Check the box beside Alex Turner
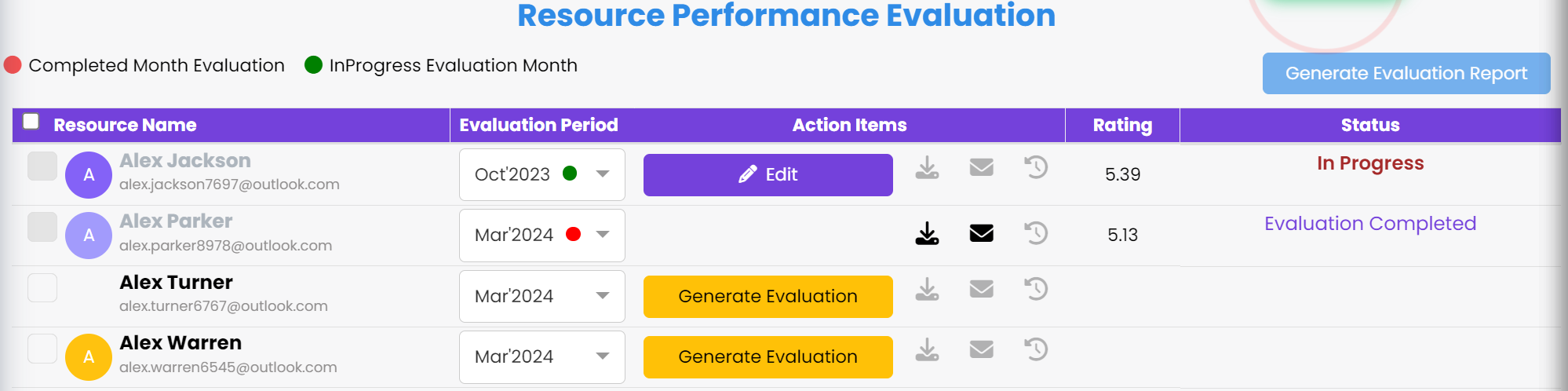Image resolution: width=1568 pixels, height=391 pixels. click(42, 287)
